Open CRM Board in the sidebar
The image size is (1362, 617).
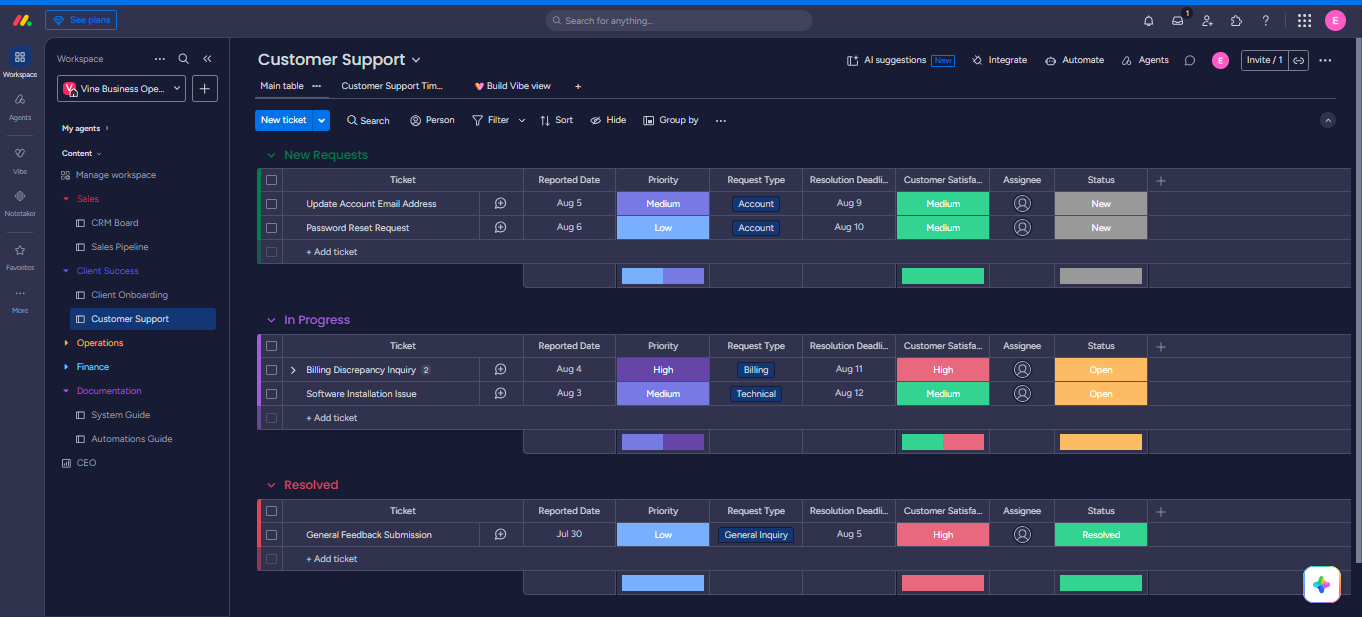coord(114,223)
